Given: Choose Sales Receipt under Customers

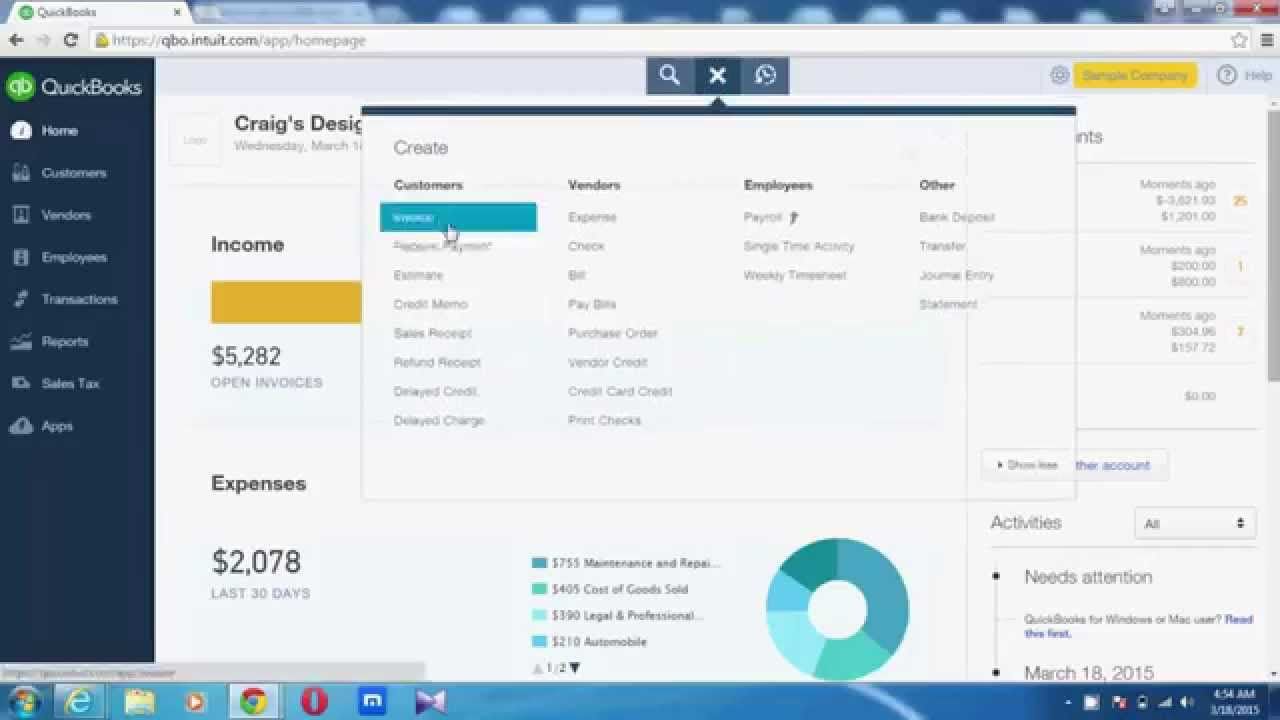Looking at the screenshot, I should point(433,333).
